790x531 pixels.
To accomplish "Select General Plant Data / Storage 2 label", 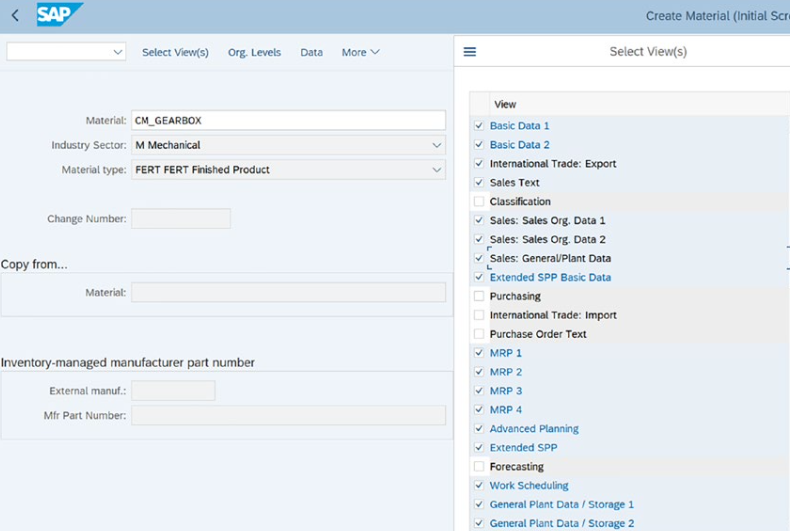I will click(562, 523).
